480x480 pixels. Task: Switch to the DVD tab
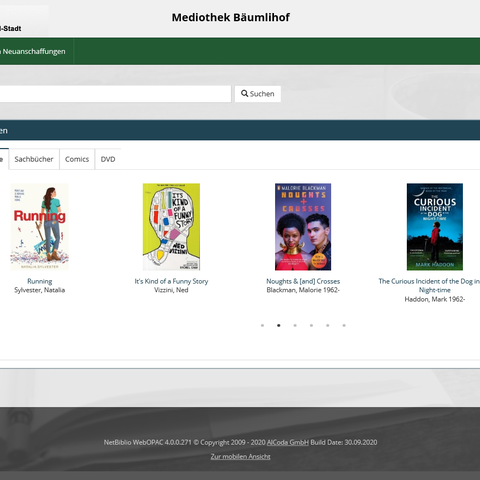coord(108,159)
